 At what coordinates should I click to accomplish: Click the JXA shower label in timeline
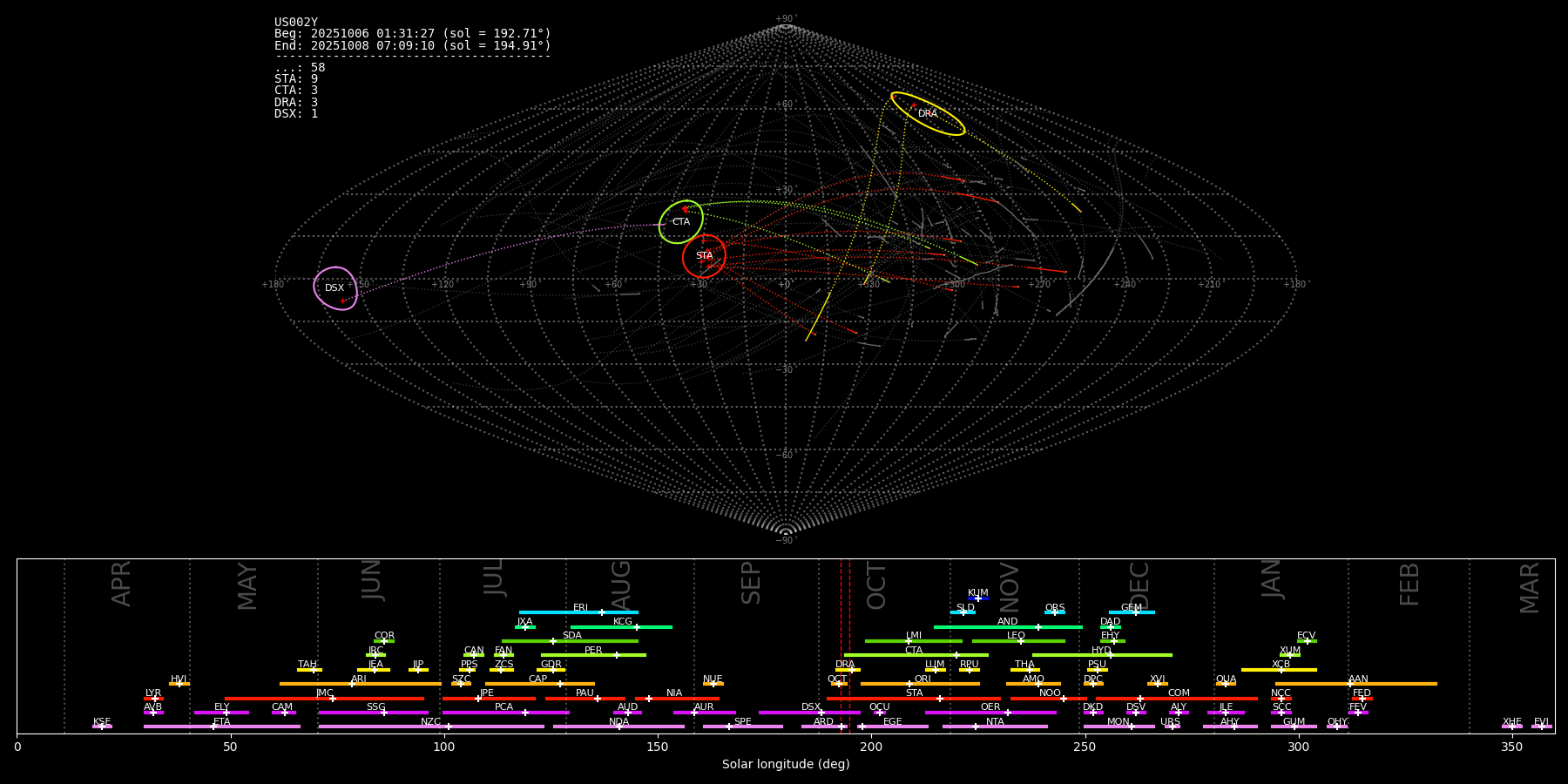click(x=524, y=622)
